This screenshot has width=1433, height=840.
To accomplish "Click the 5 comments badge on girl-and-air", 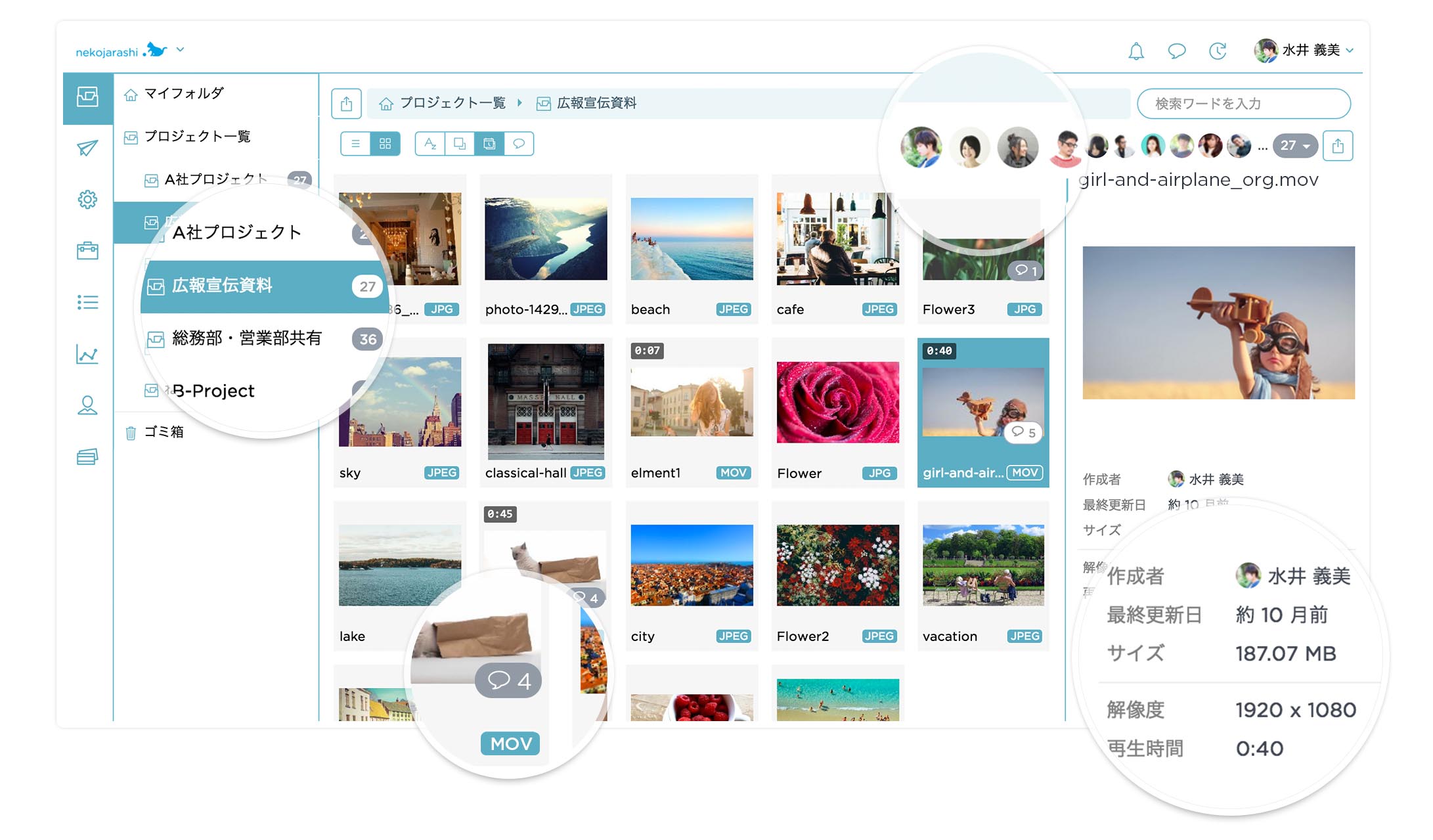I will coord(1023,432).
